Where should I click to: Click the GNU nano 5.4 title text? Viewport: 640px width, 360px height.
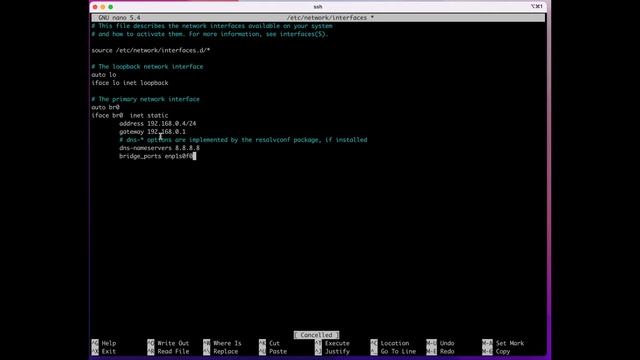(119, 18)
